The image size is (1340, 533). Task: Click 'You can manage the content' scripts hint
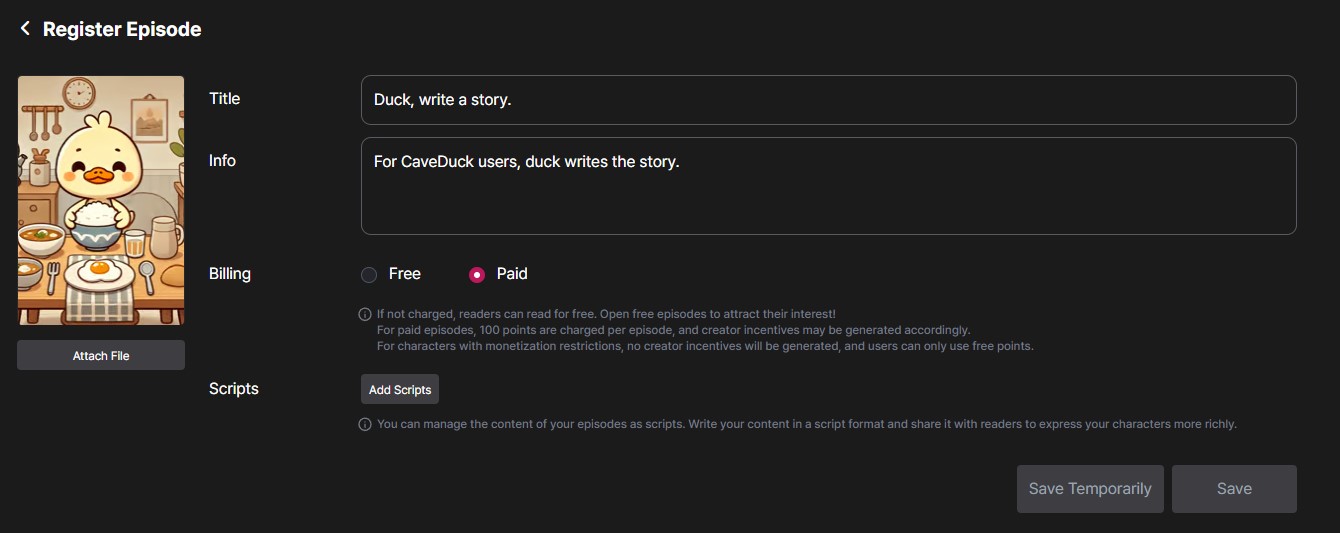(807, 424)
